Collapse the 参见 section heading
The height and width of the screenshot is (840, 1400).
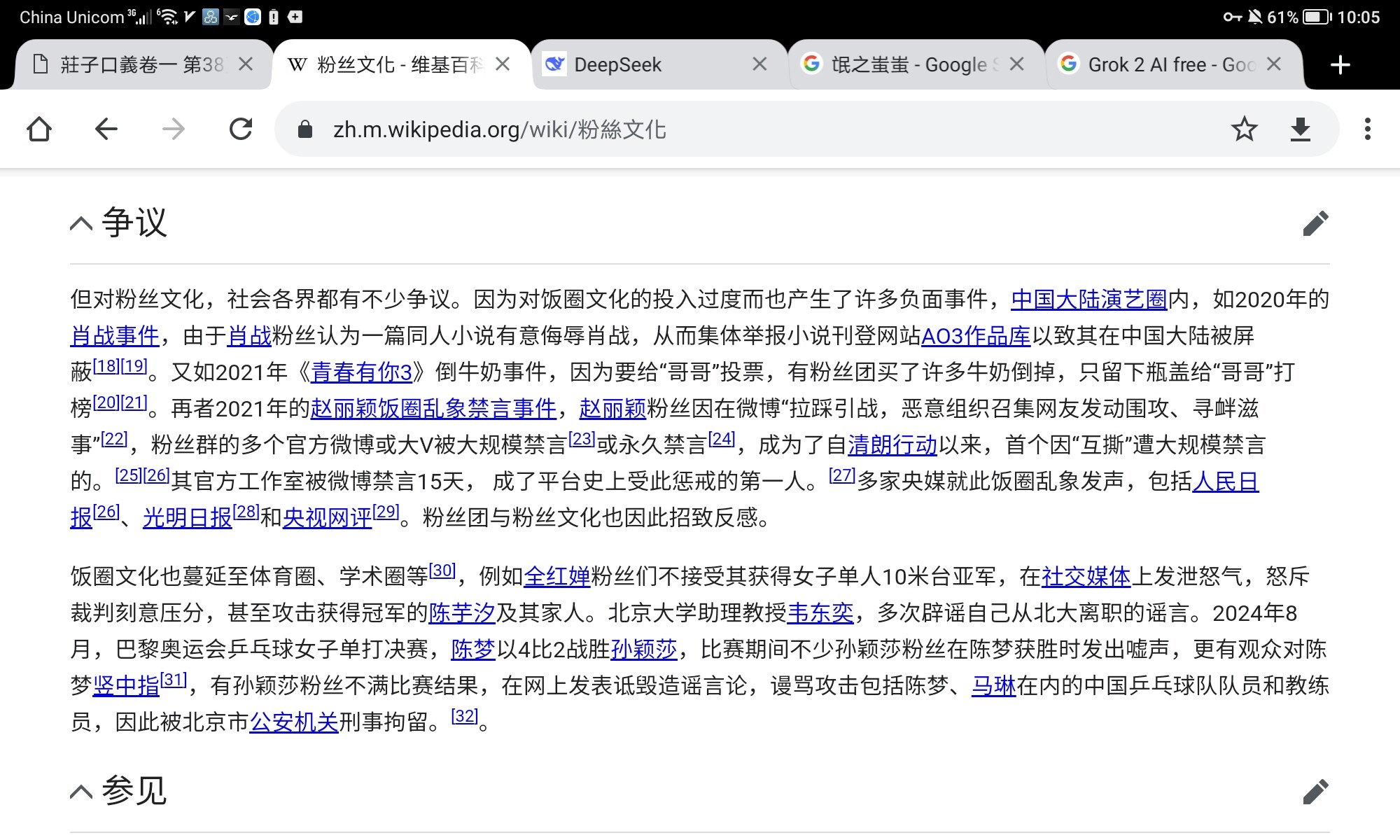(82, 792)
